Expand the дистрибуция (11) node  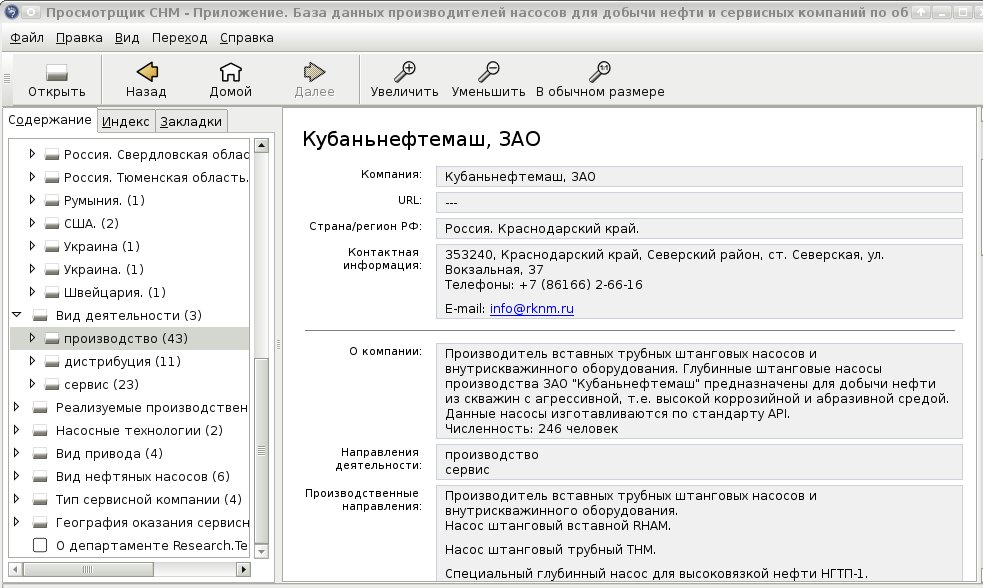[x=32, y=361]
